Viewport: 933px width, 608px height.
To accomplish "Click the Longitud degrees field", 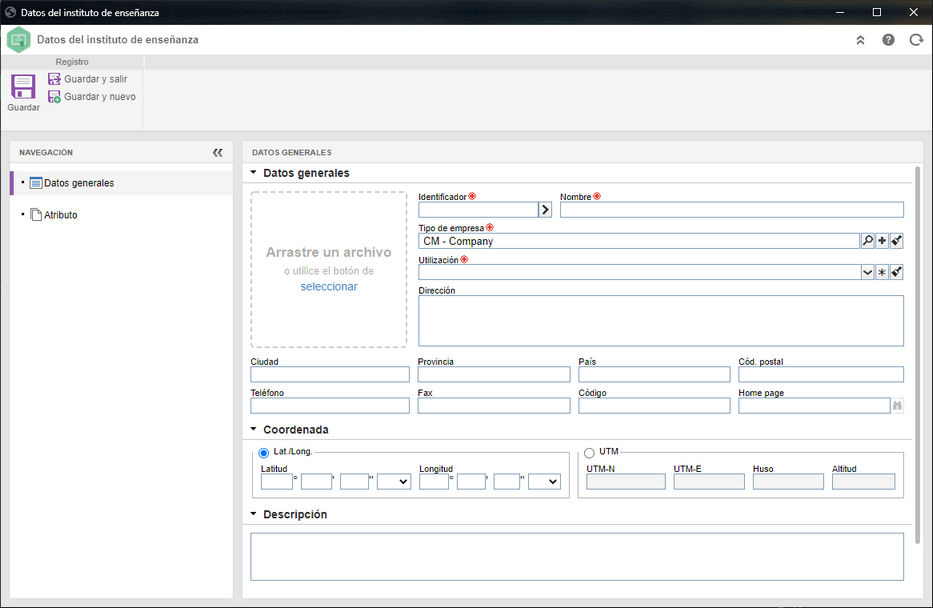I will click(x=434, y=481).
